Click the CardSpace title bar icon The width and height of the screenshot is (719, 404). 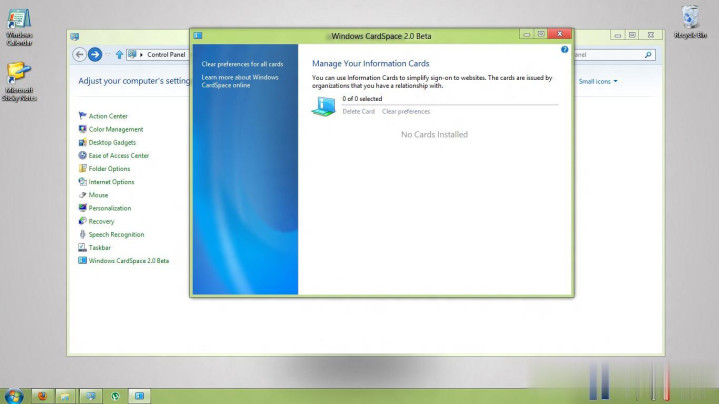(x=198, y=36)
